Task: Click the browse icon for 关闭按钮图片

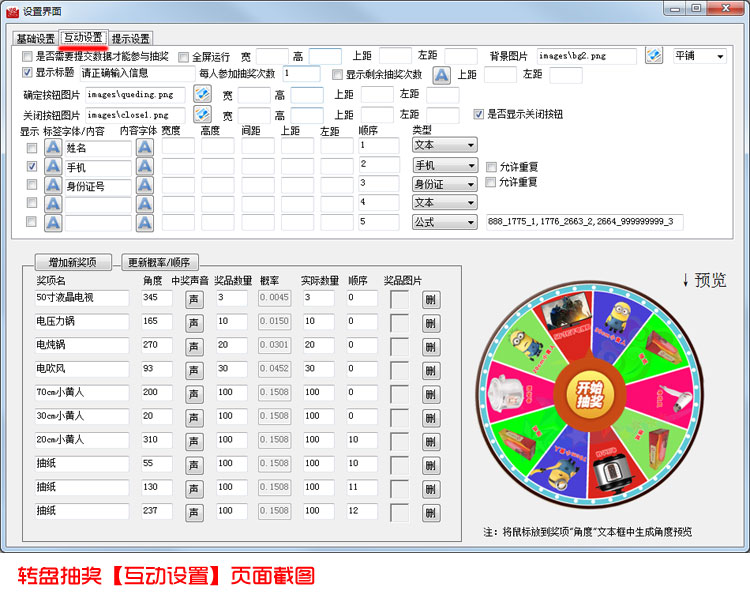Action: 202,114
